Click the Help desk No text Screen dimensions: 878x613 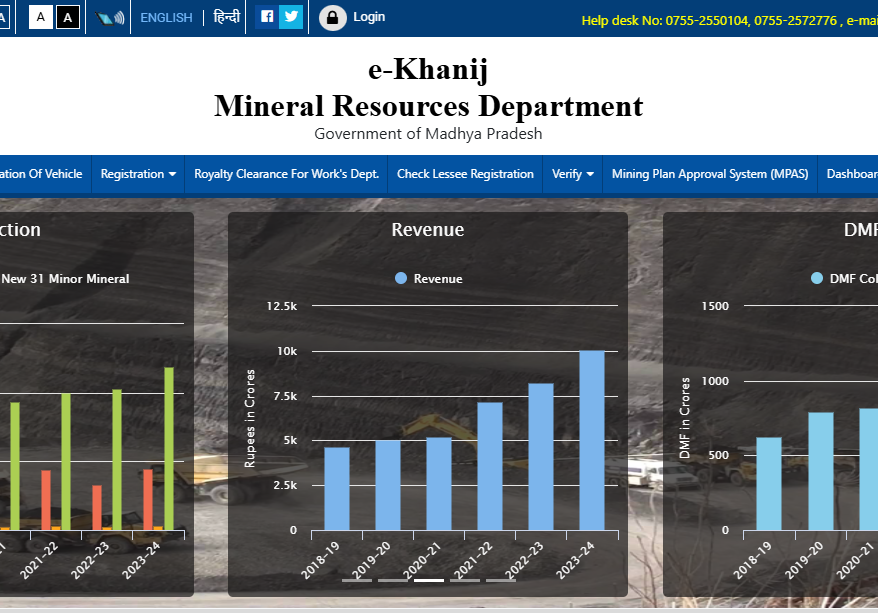(x=730, y=21)
